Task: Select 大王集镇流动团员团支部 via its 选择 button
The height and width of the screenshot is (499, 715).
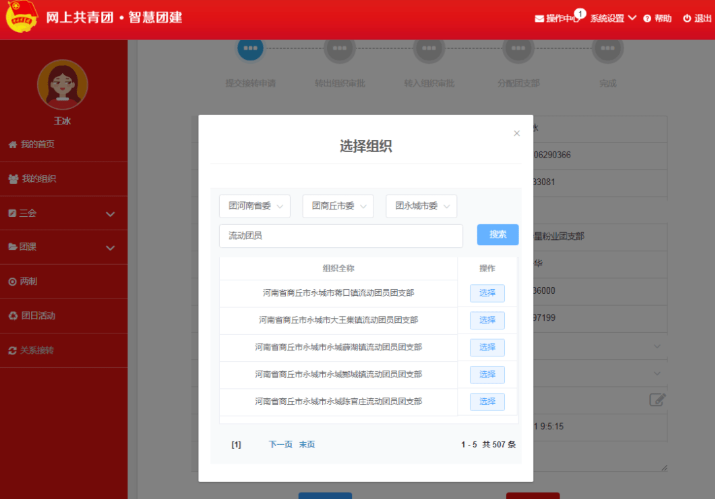Action: click(487, 320)
